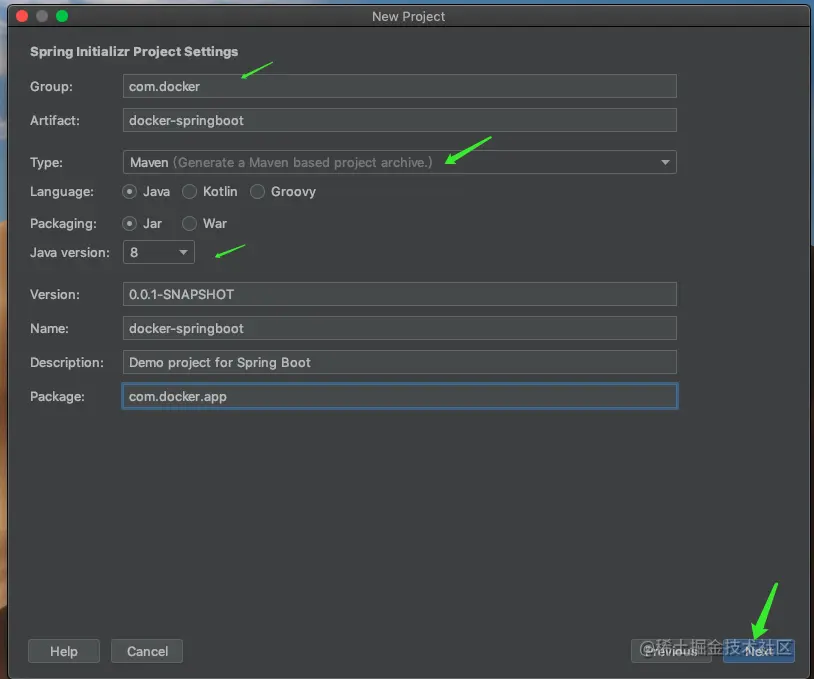The image size is (814, 679).
Task: Click the Cancel button
Action: [x=147, y=651]
